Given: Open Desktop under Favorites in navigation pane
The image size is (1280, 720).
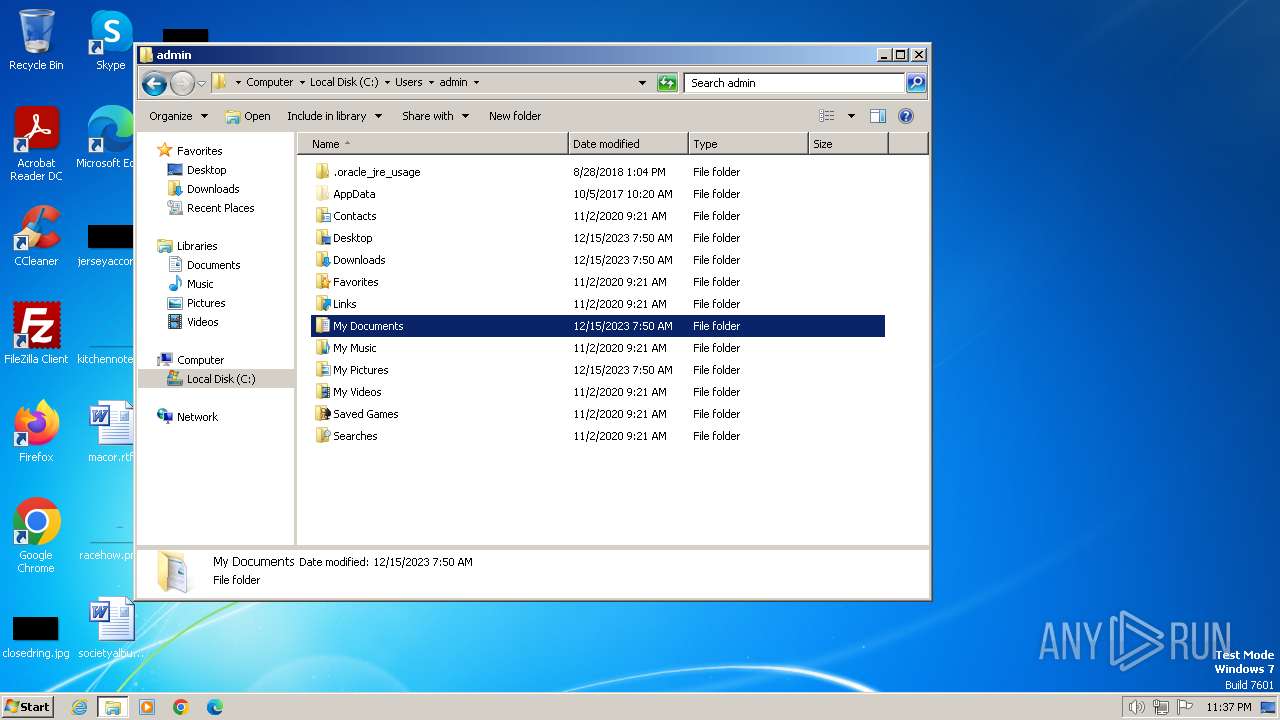Looking at the screenshot, I should 206,170.
